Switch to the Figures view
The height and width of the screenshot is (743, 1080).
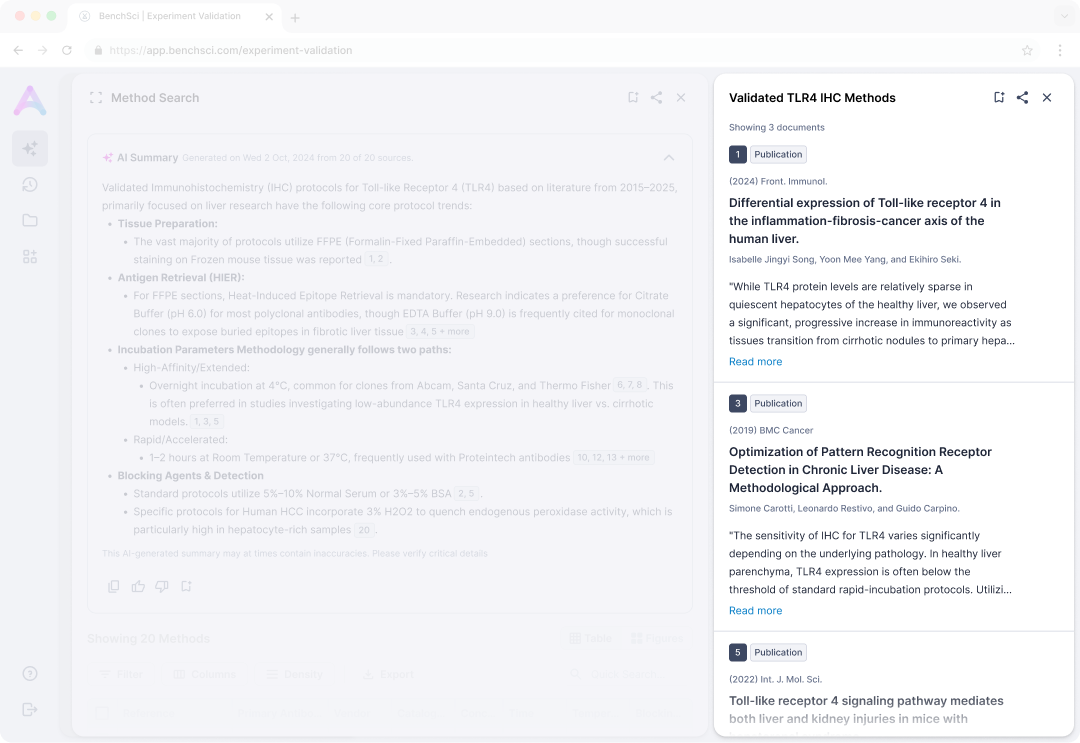[657, 639]
